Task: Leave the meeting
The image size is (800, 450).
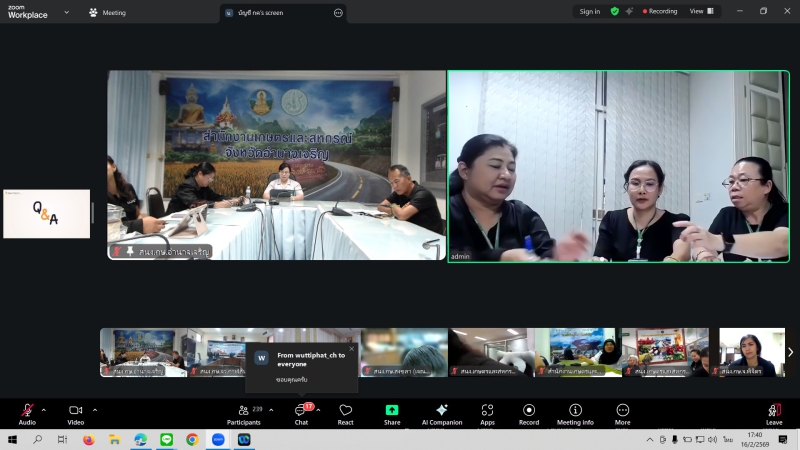Action: [x=774, y=411]
